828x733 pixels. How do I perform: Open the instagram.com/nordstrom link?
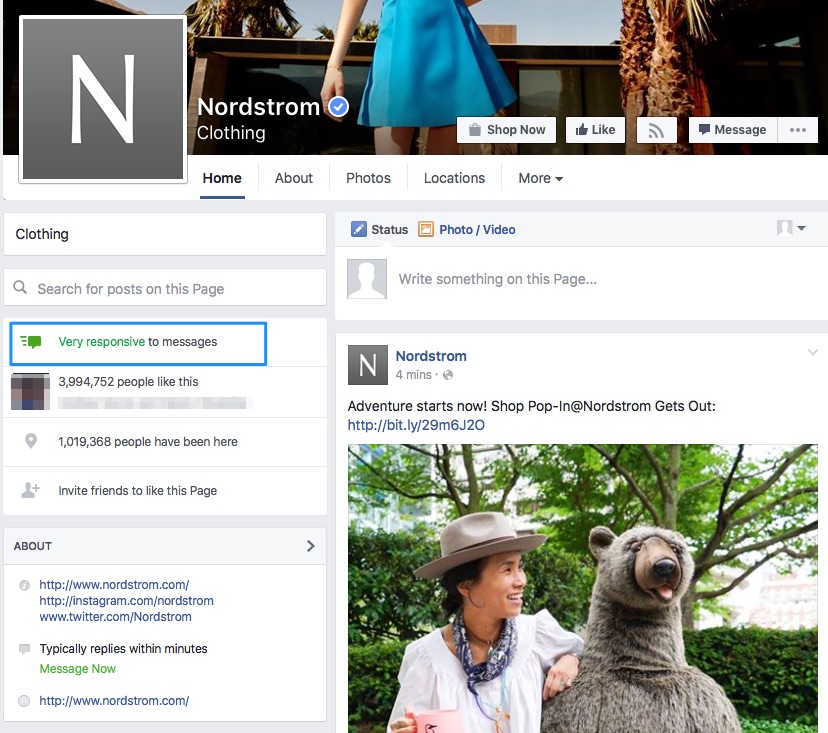tap(126, 601)
